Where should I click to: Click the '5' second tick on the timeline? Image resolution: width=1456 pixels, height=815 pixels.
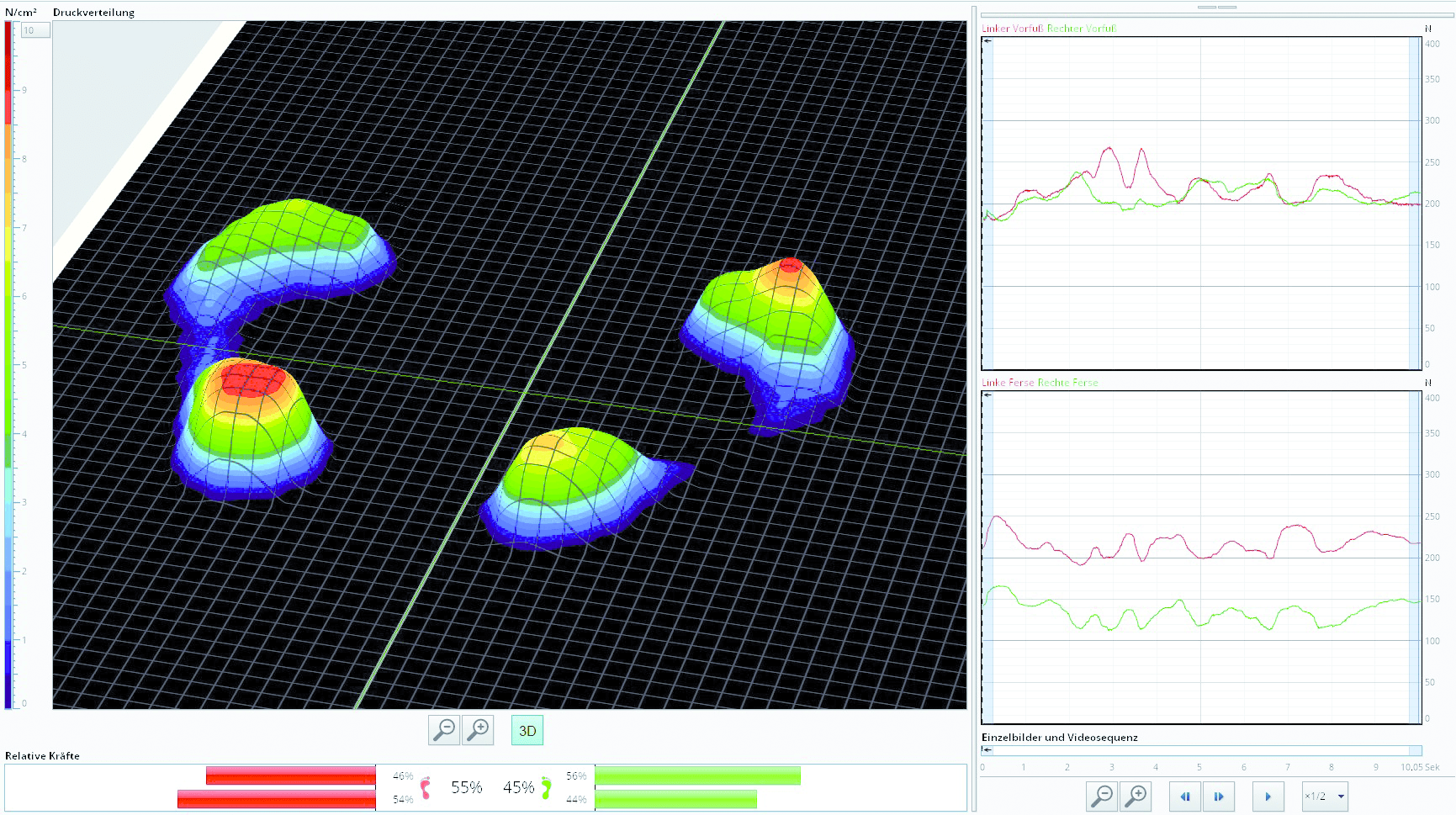(x=1199, y=767)
